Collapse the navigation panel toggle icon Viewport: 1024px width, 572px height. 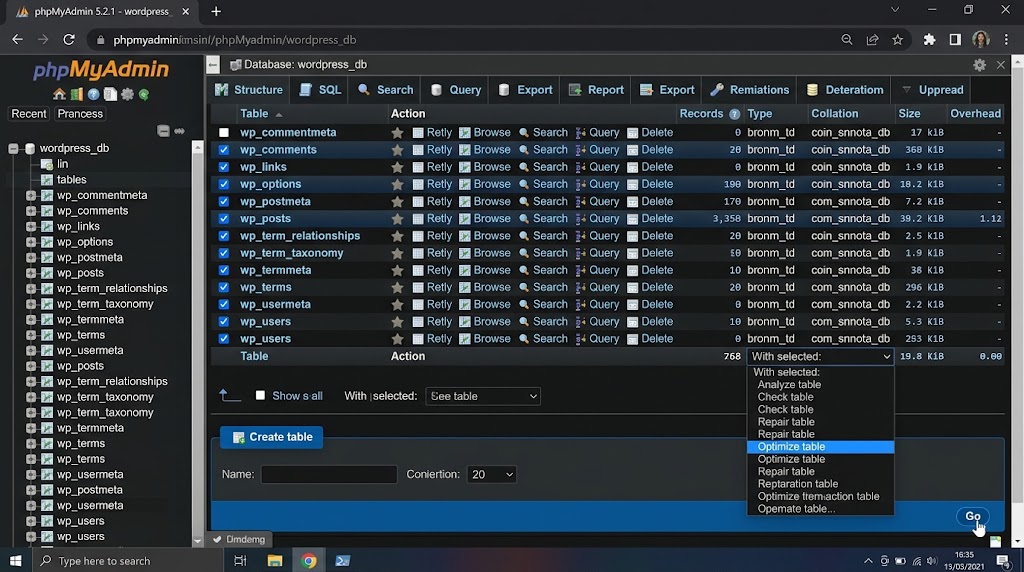[x=213, y=65]
